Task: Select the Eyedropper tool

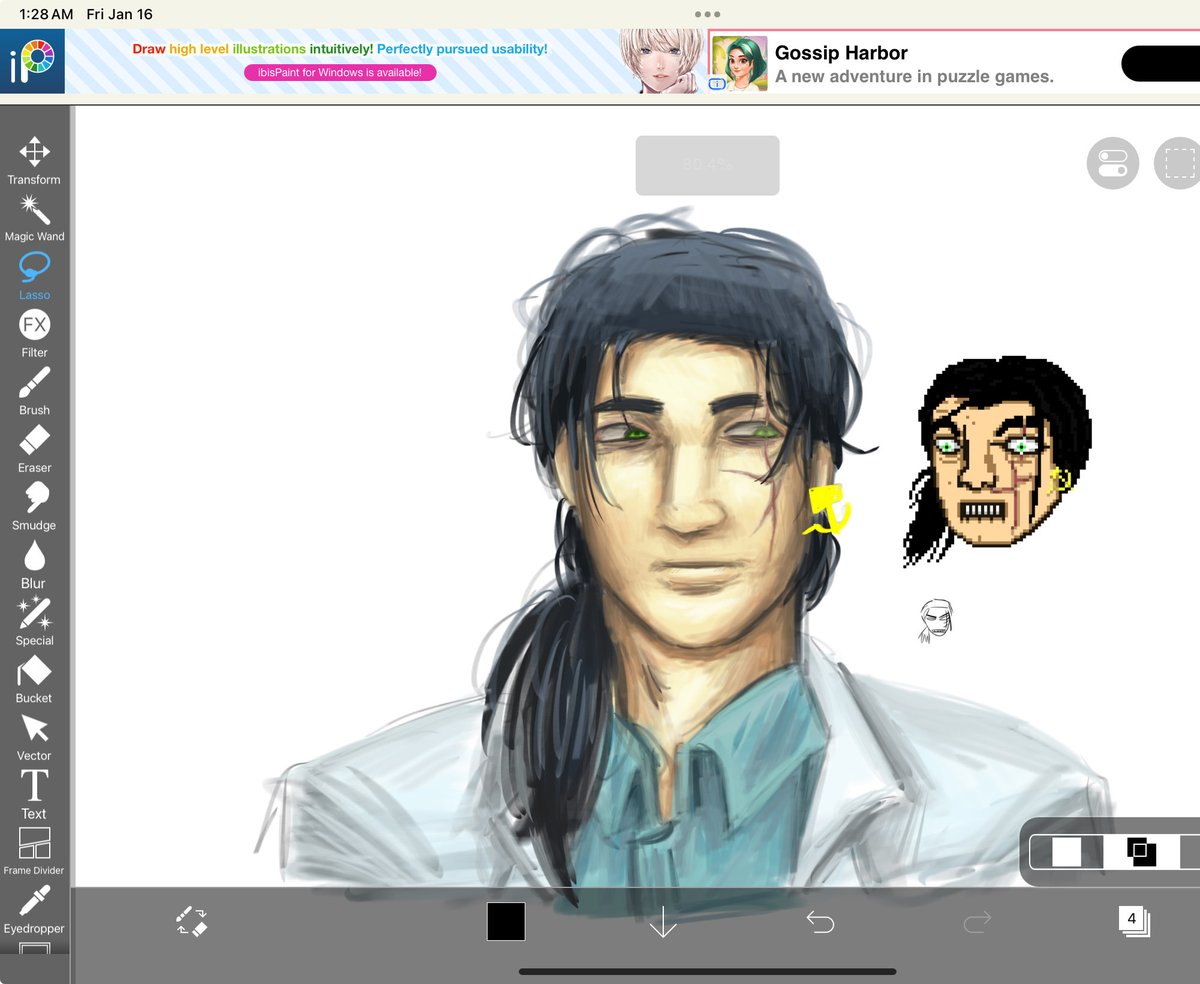Action: pos(34,911)
